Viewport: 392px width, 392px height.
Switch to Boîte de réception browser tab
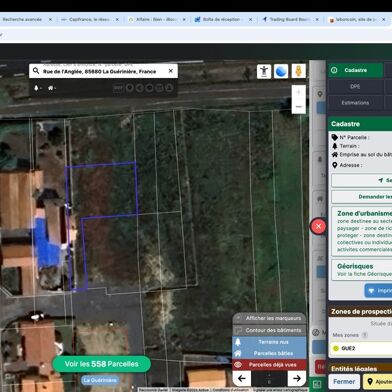point(221,20)
